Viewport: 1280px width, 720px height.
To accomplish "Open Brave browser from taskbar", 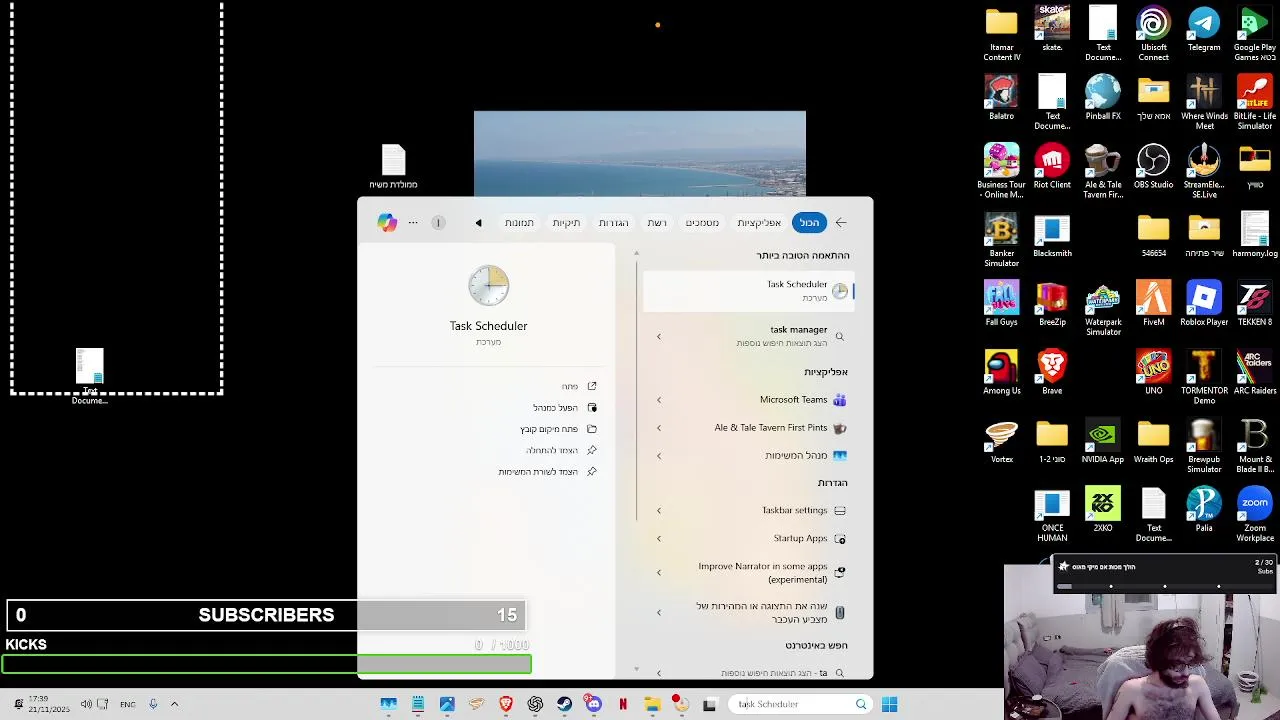I will (506, 704).
